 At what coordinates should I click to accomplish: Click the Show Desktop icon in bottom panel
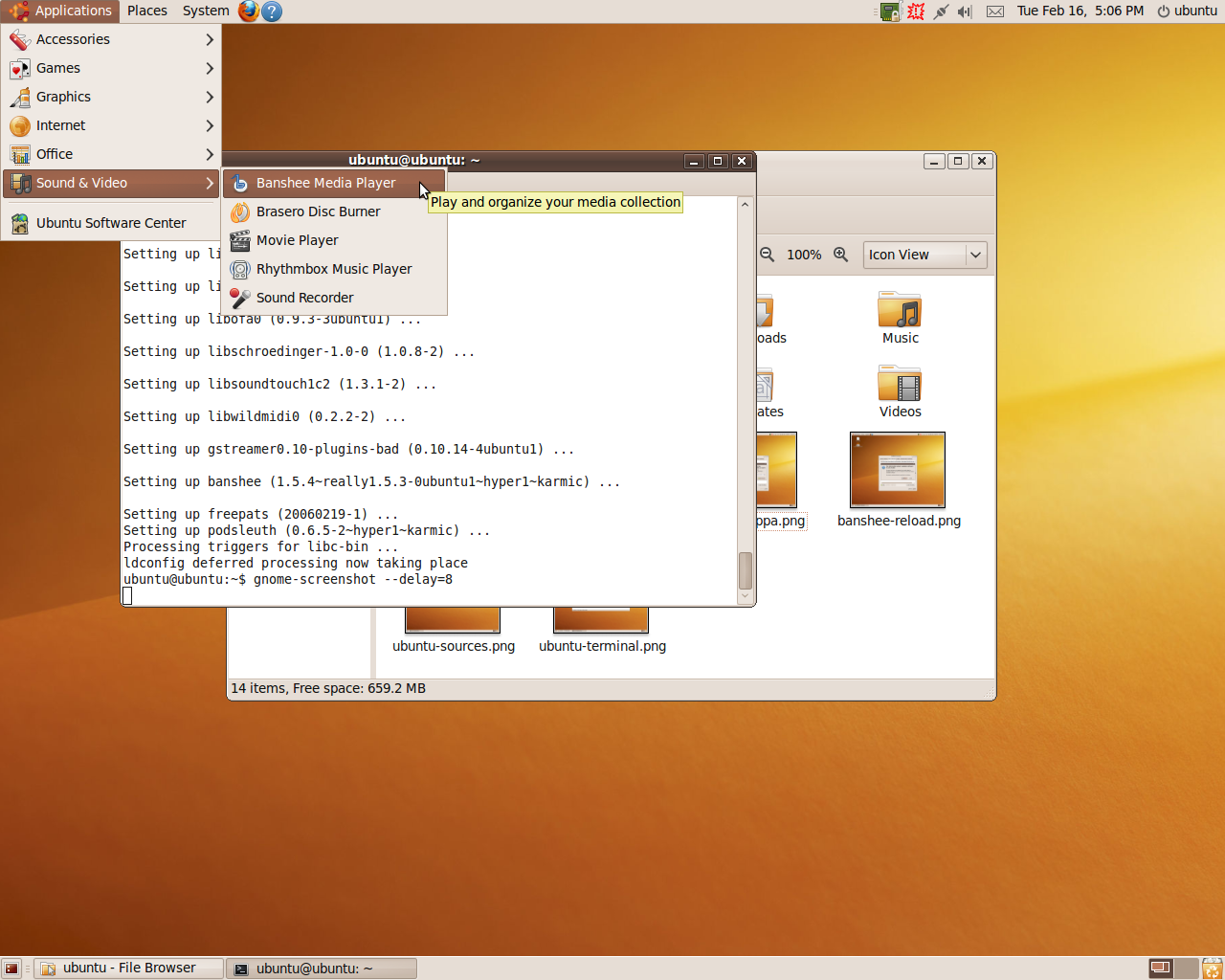tap(11, 969)
